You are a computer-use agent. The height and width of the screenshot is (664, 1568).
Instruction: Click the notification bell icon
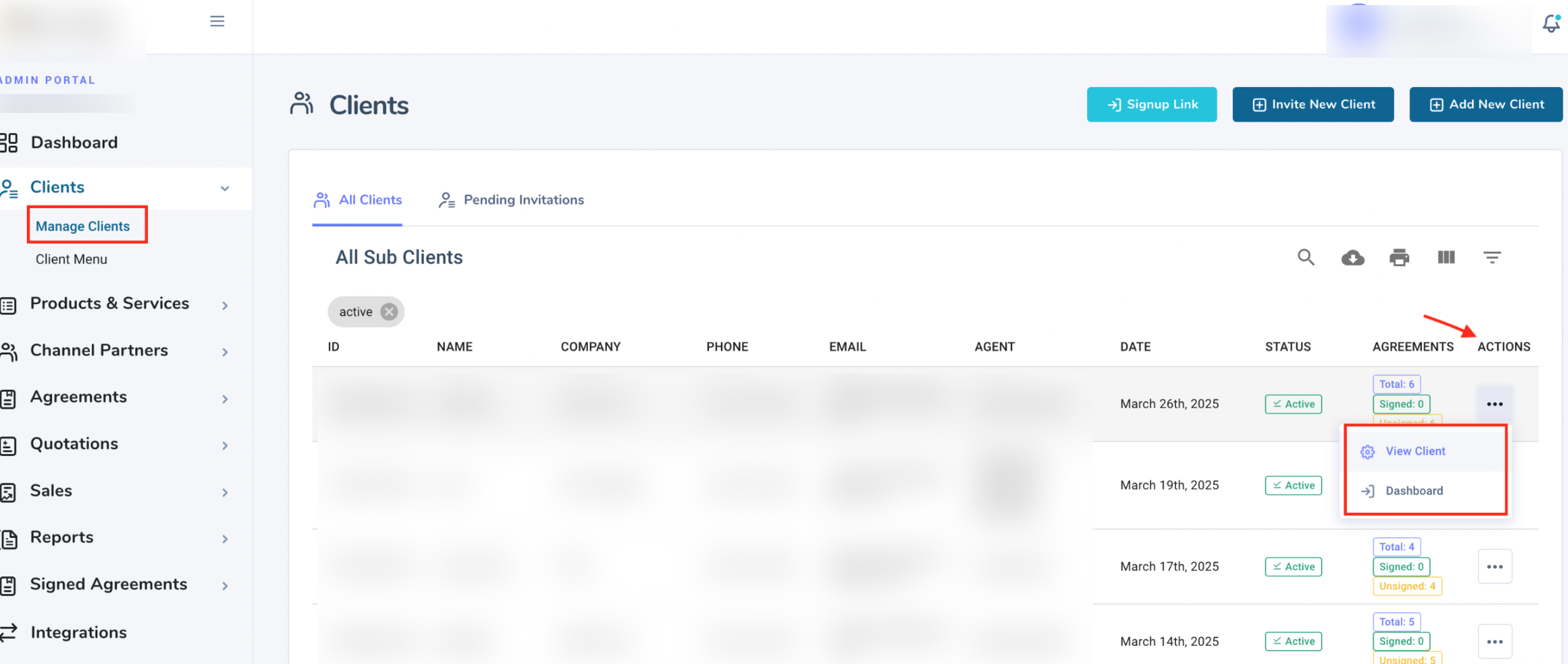tap(1549, 23)
